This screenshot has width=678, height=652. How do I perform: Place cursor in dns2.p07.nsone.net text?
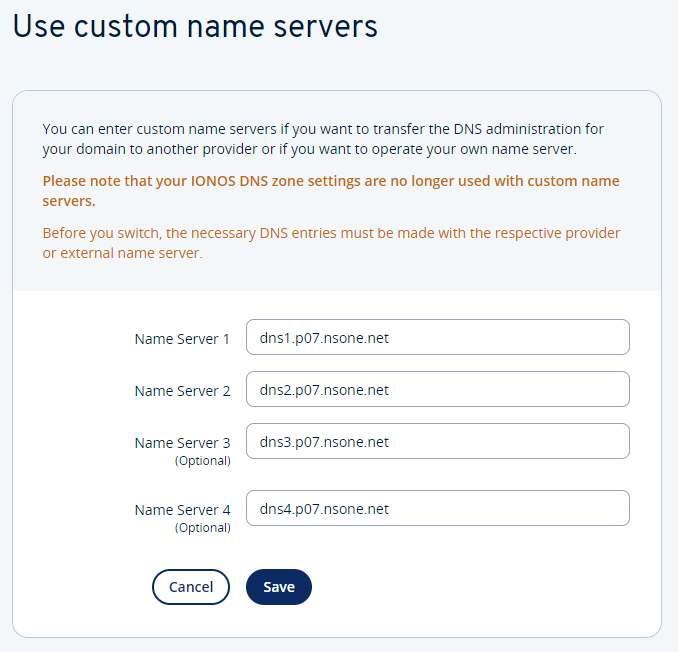(324, 390)
